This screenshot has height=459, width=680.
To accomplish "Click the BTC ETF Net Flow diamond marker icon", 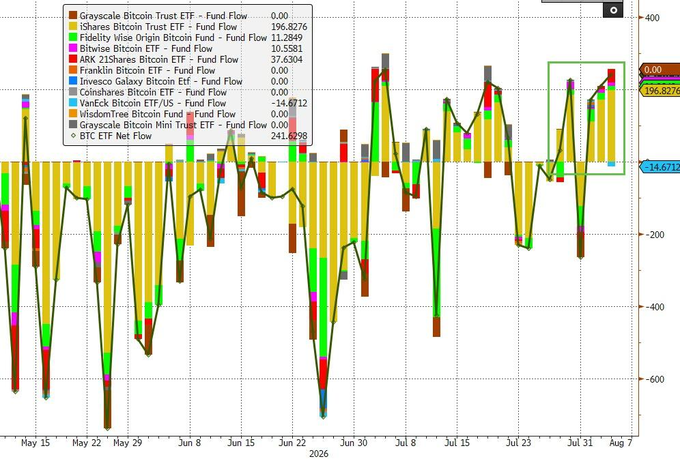I will 73,136.
